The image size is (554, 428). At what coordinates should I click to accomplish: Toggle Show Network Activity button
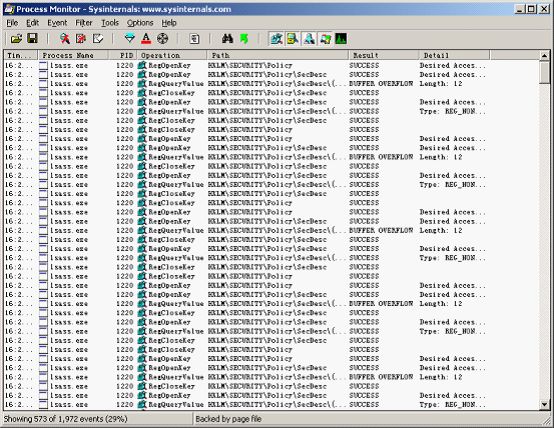coord(309,39)
